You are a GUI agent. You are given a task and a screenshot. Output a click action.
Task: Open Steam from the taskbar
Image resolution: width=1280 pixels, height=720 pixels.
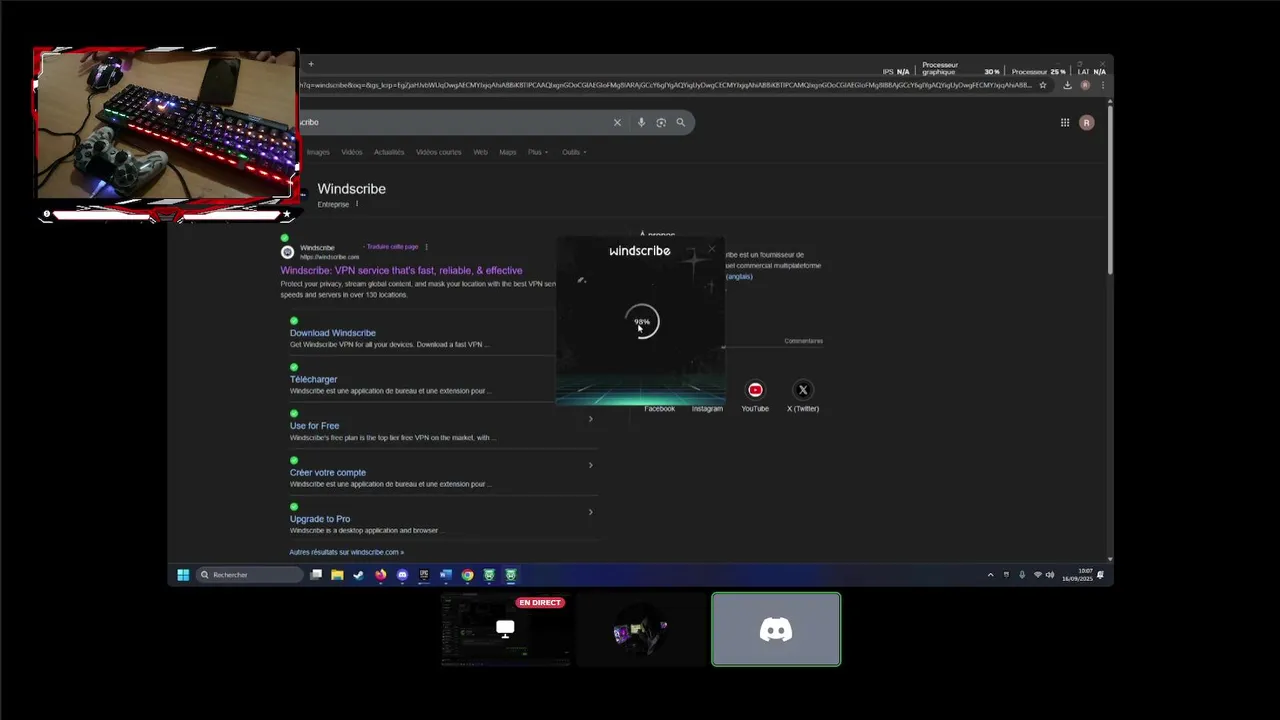point(359,575)
